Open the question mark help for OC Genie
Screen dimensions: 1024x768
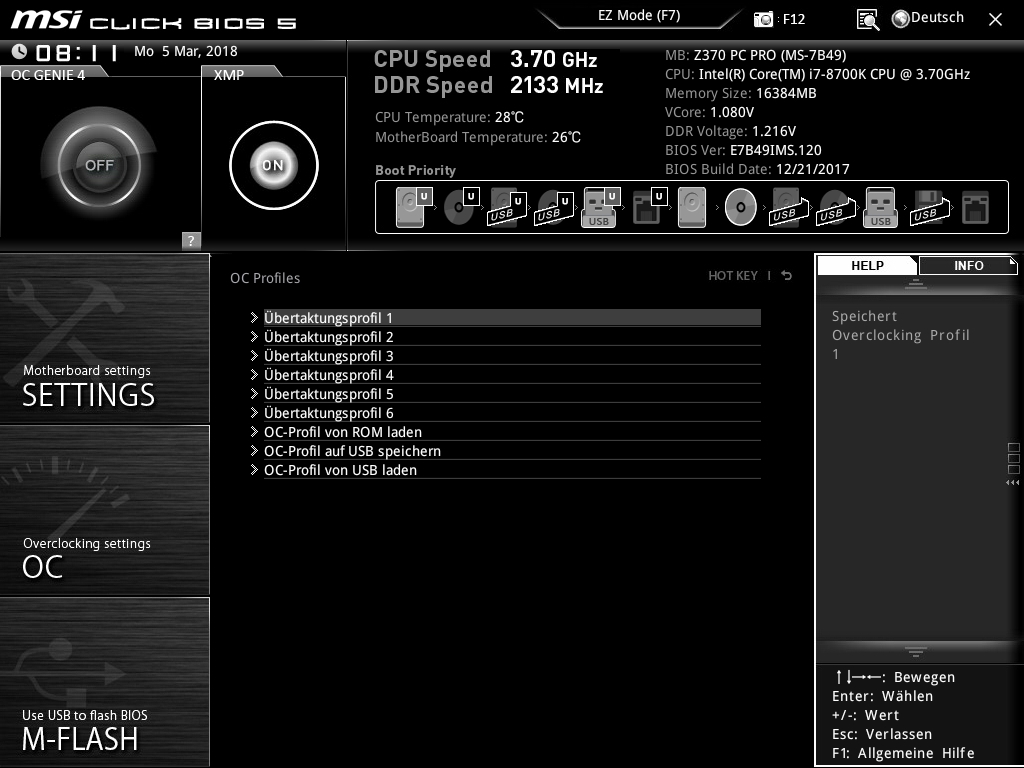click(x=191, y=240)
